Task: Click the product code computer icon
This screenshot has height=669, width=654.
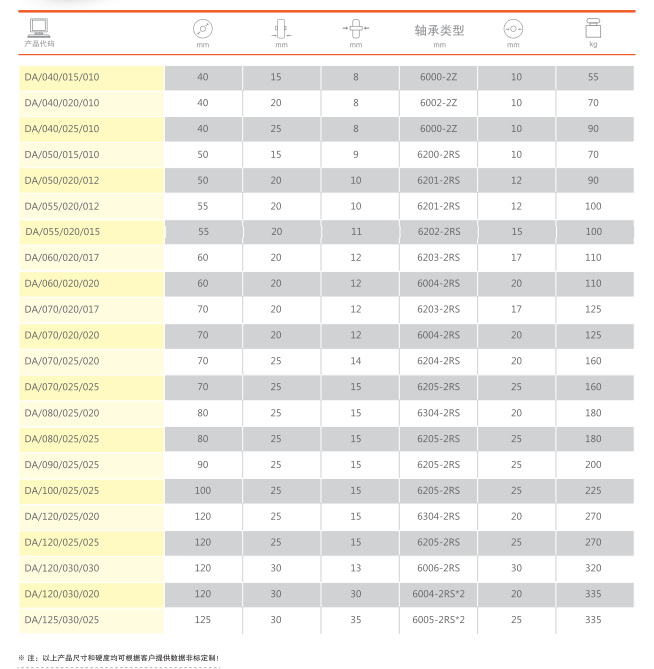Action: [39, 28]
